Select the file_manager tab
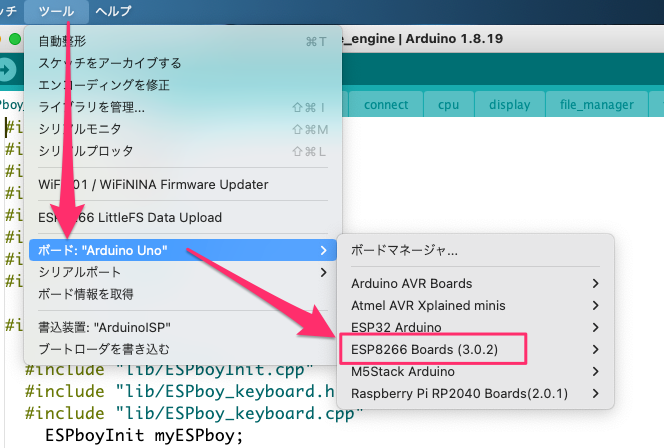This screenshot has width=664, height=448. click(x=596, y=105)
